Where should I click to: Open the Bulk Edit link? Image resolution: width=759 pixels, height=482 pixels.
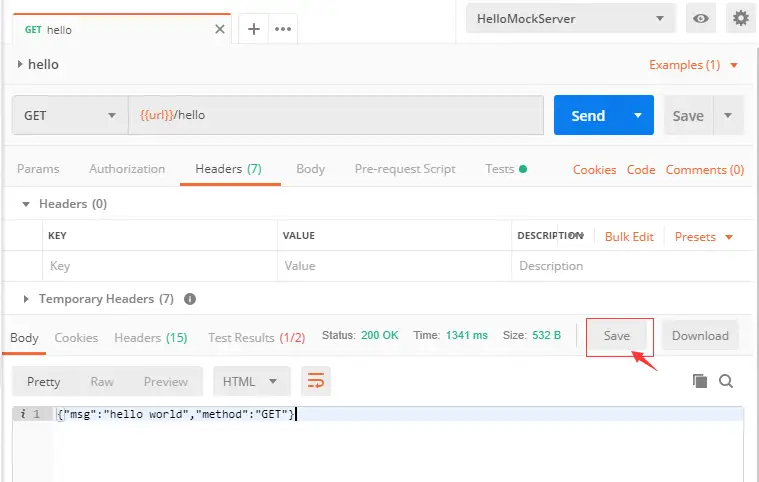[x=629, y=237]
